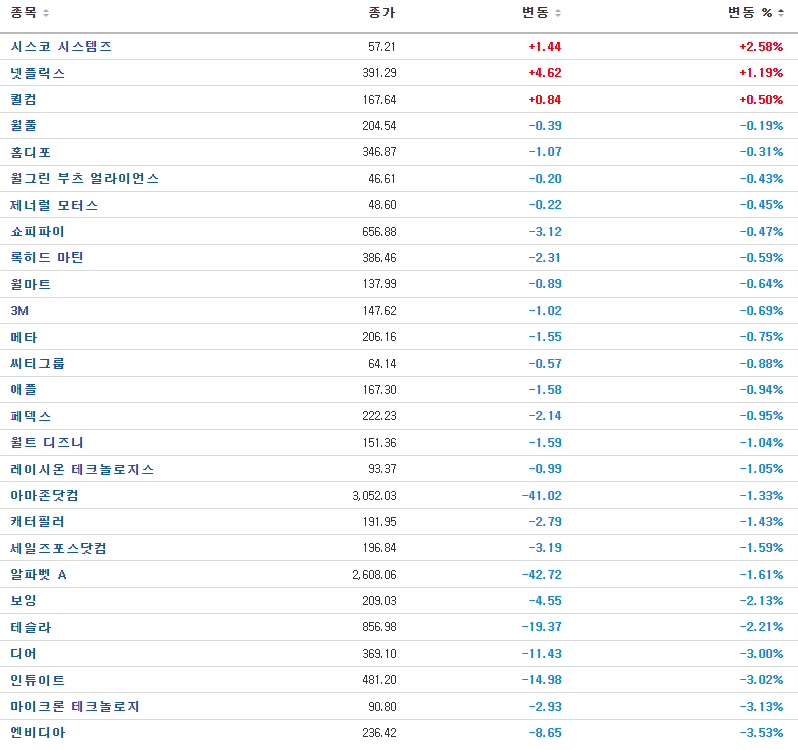Select change value -1.55
The width and height of the screenshot is (798, 750).
coord(545,337)
